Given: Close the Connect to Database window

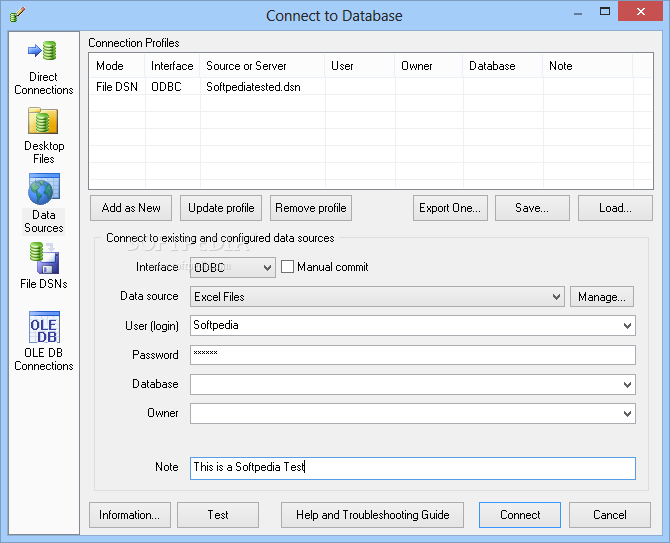Looking at the screenshot, I should pyautogui.click(x=641, y=12).
